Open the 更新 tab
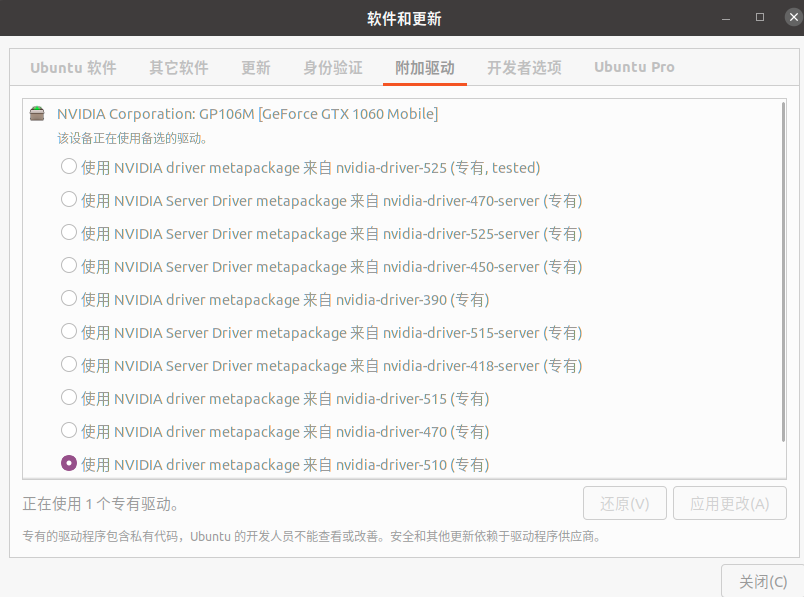The width and height of the screenshot is (804, 597). 255,67
